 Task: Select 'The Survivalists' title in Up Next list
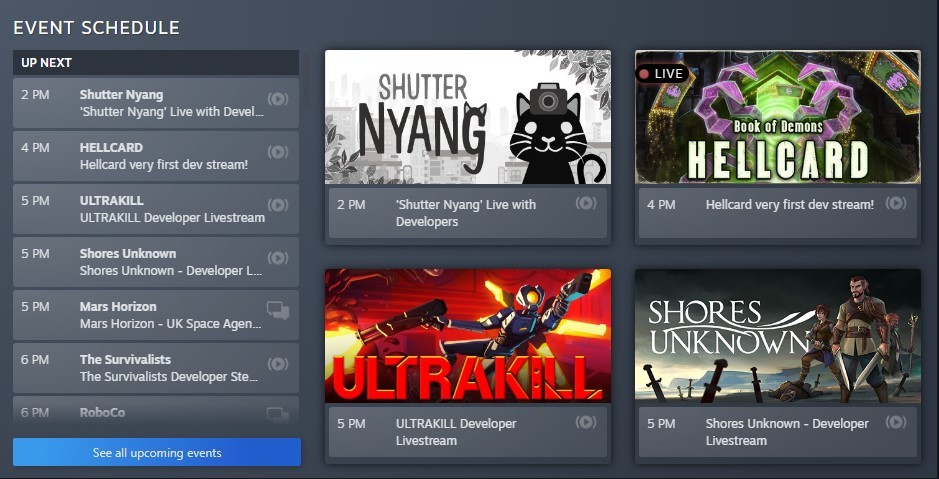pyautogui.click(x=125, y=359)
